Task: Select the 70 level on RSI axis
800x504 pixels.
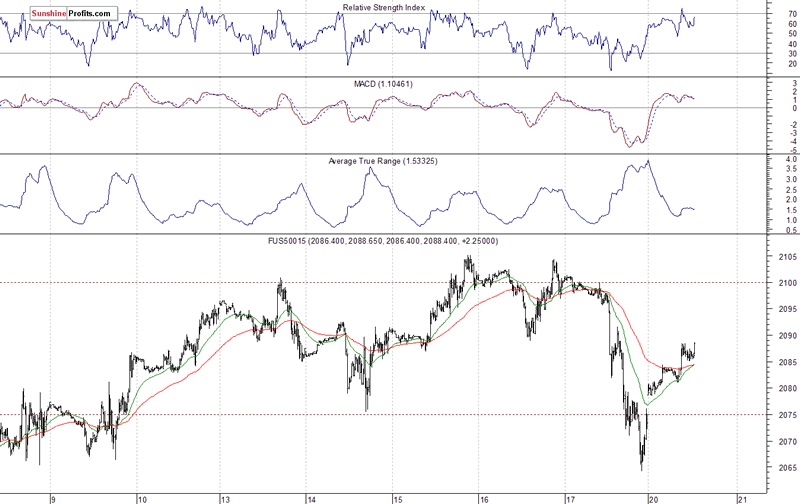Action: point(780,15)
